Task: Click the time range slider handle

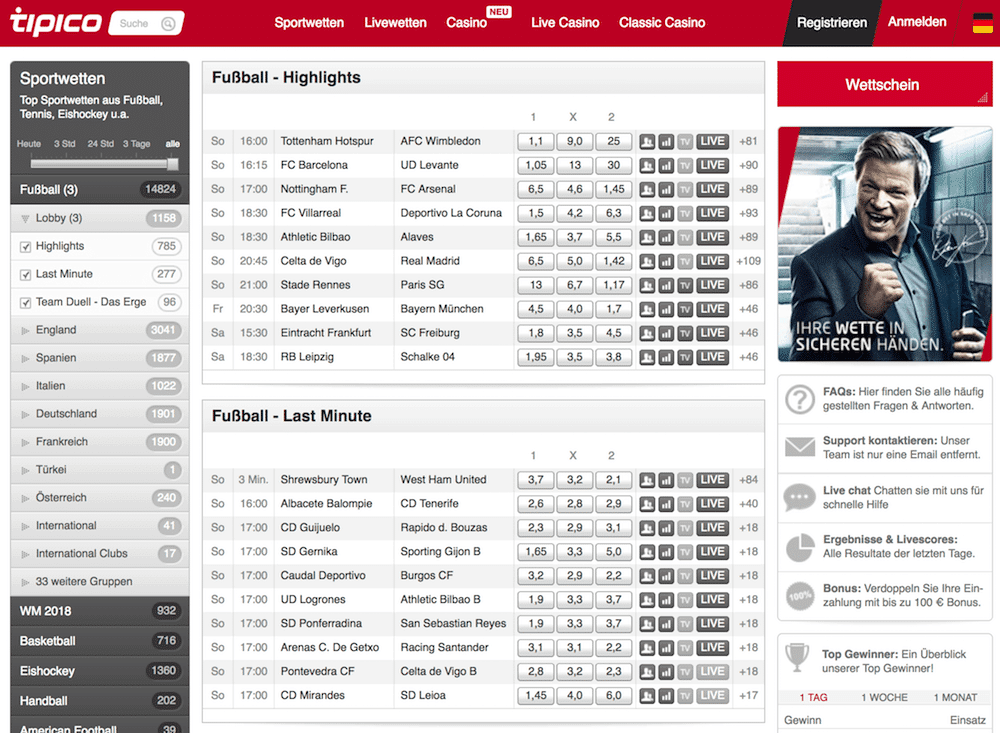Action: (x=172, y=164)
